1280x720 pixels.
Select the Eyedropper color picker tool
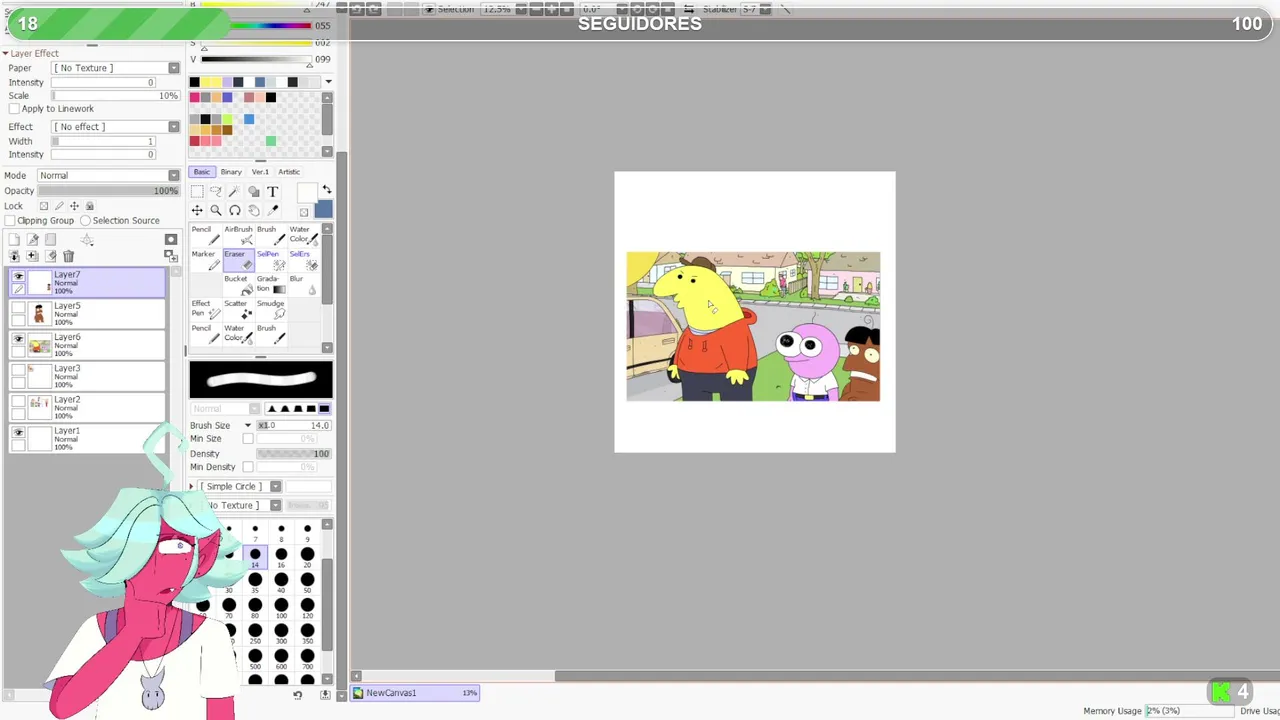tap(272, 210)
